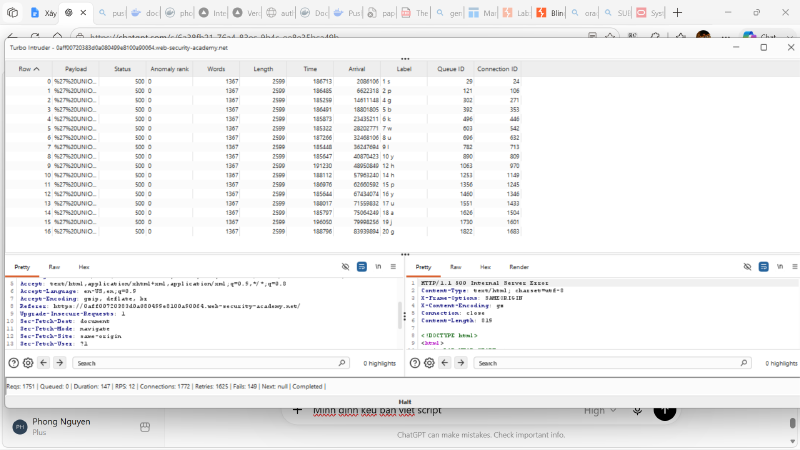Switch the response view to Render tab
Image resolution: width=800 pixels, height=450 pixels.
point(519,267)
